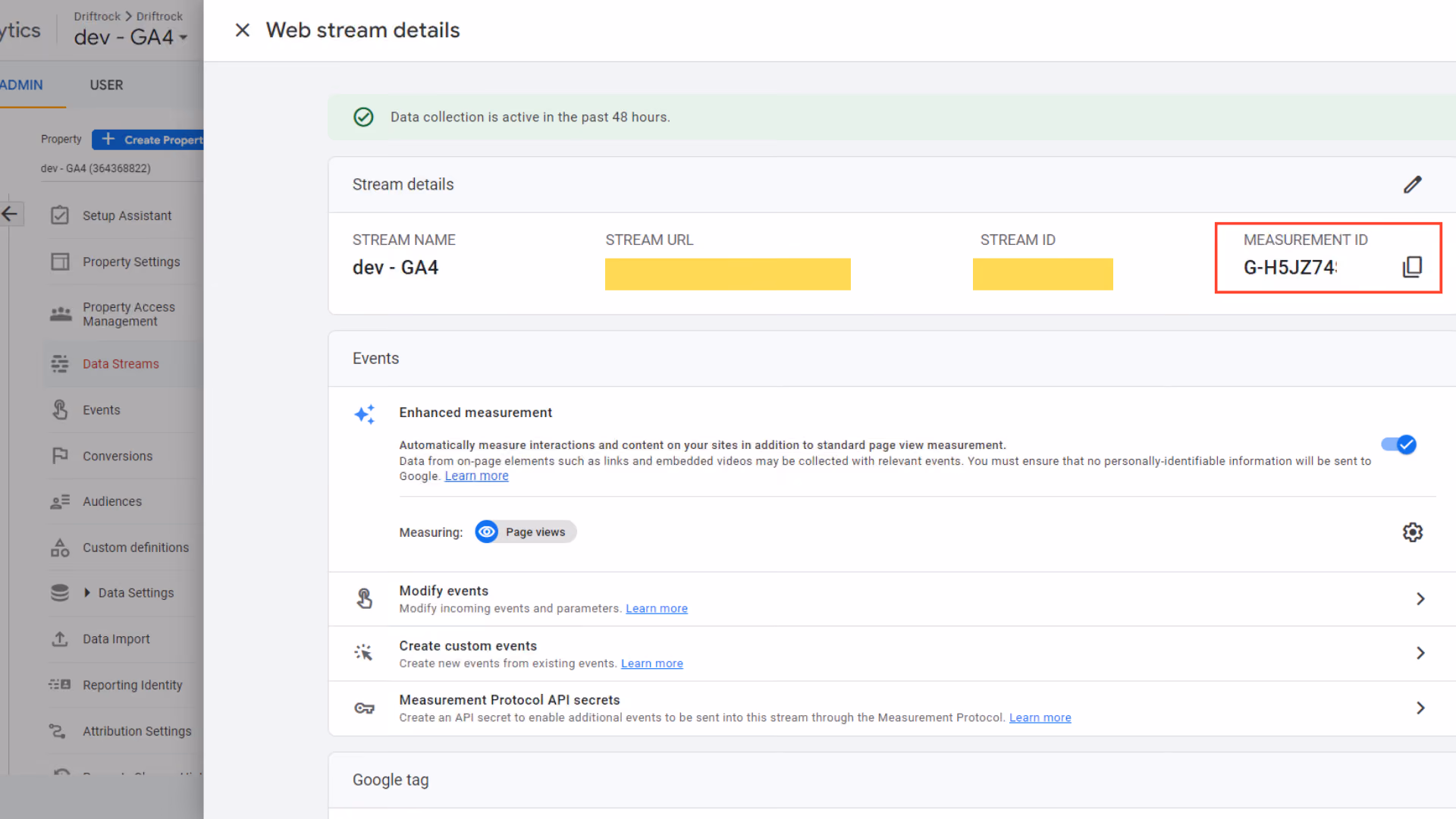This screenshot has width=1456, height=819.
Task: Click the Audiences icon
Action: (x=60, y=501)
